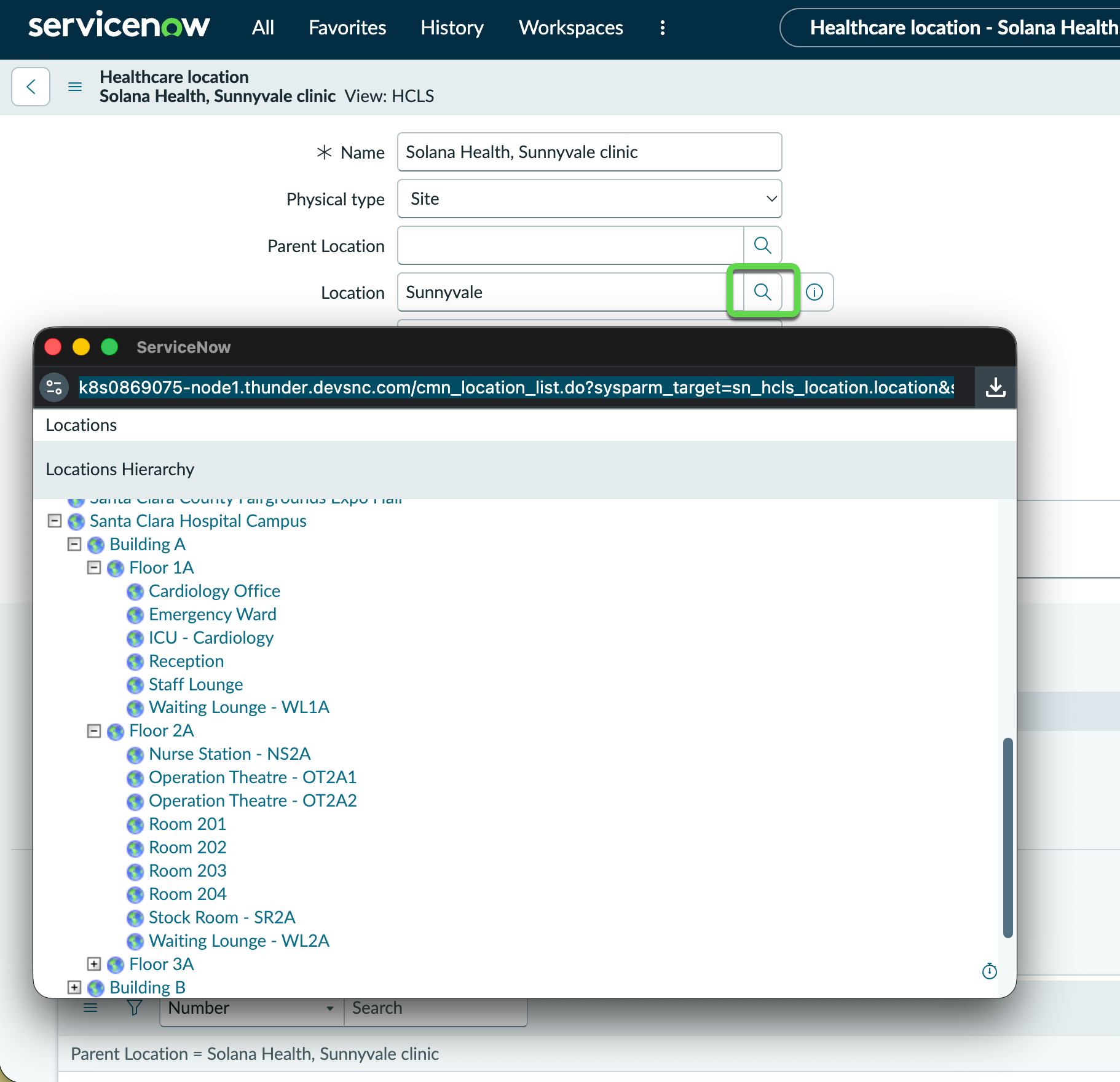This screenshot has height=1082, width=1120.
Task: Choose Nurse Station - NS2A
Action: tap(230, 754)
